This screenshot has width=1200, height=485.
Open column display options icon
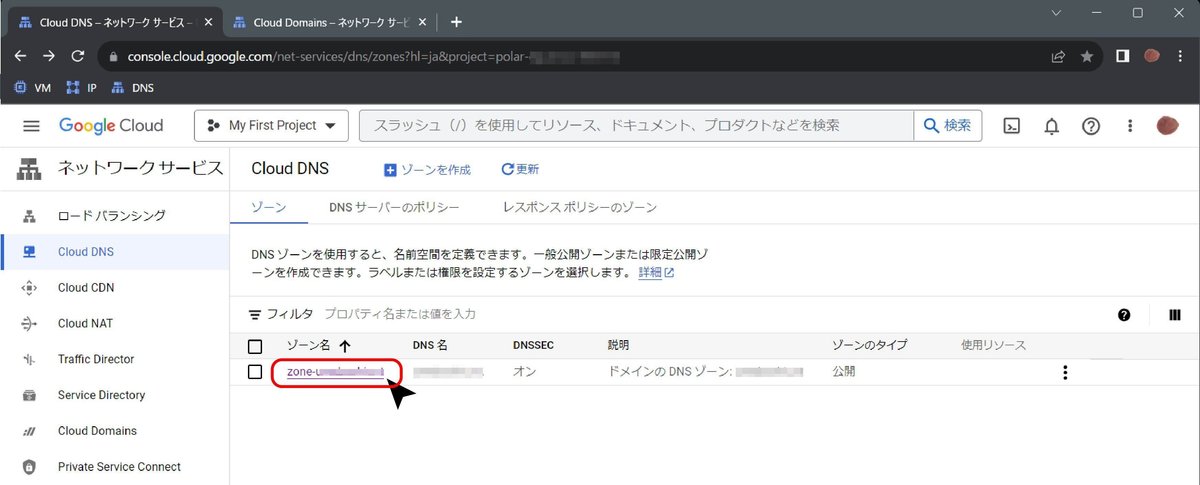[1174, 315]
